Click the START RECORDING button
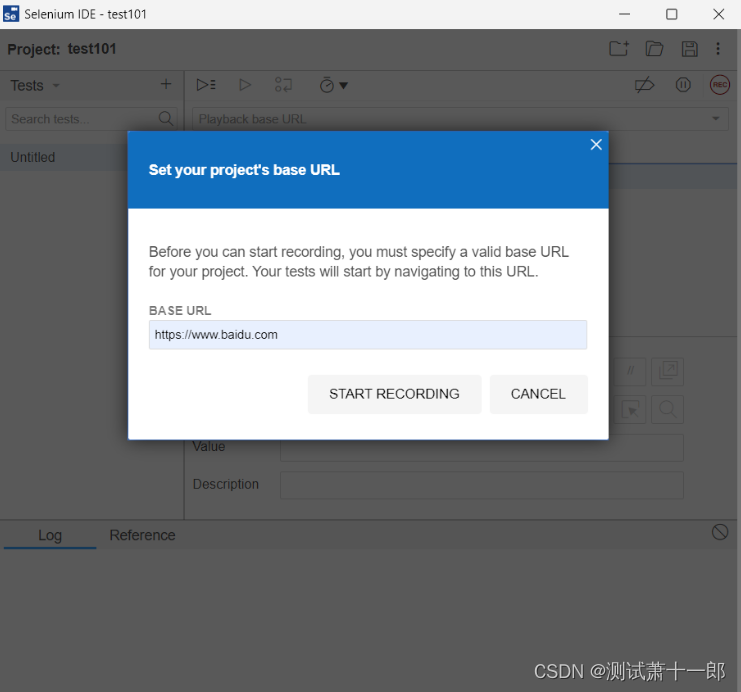Screen dimensions: 741x692 click(x=395, y=394)
